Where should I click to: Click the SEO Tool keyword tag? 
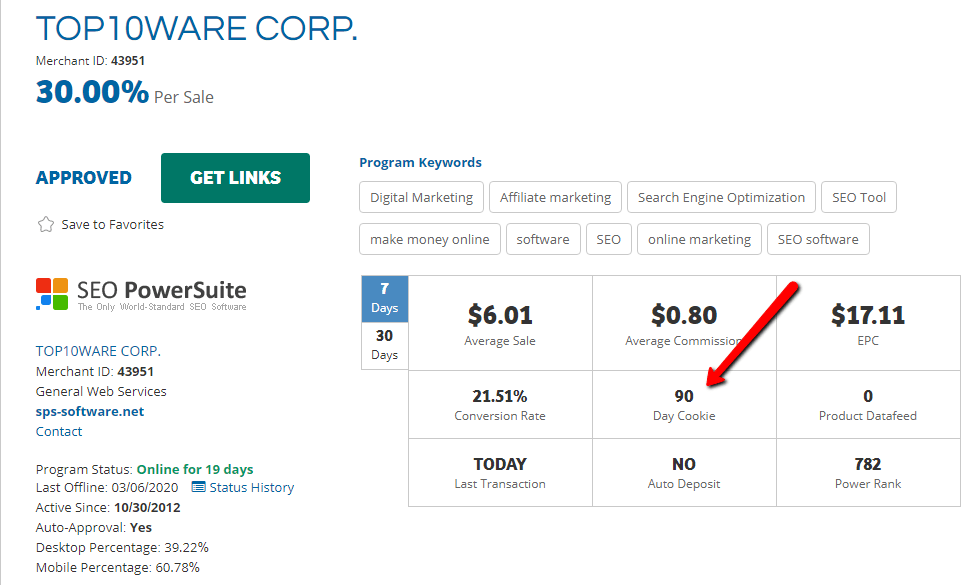[859, 197]
